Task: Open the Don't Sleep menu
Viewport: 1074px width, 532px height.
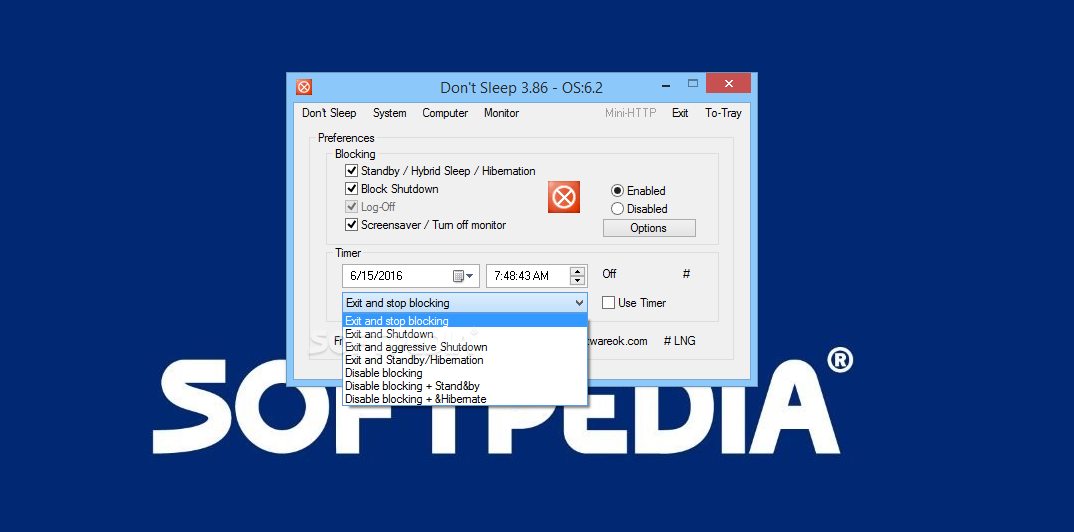Action: coord(329,113)
